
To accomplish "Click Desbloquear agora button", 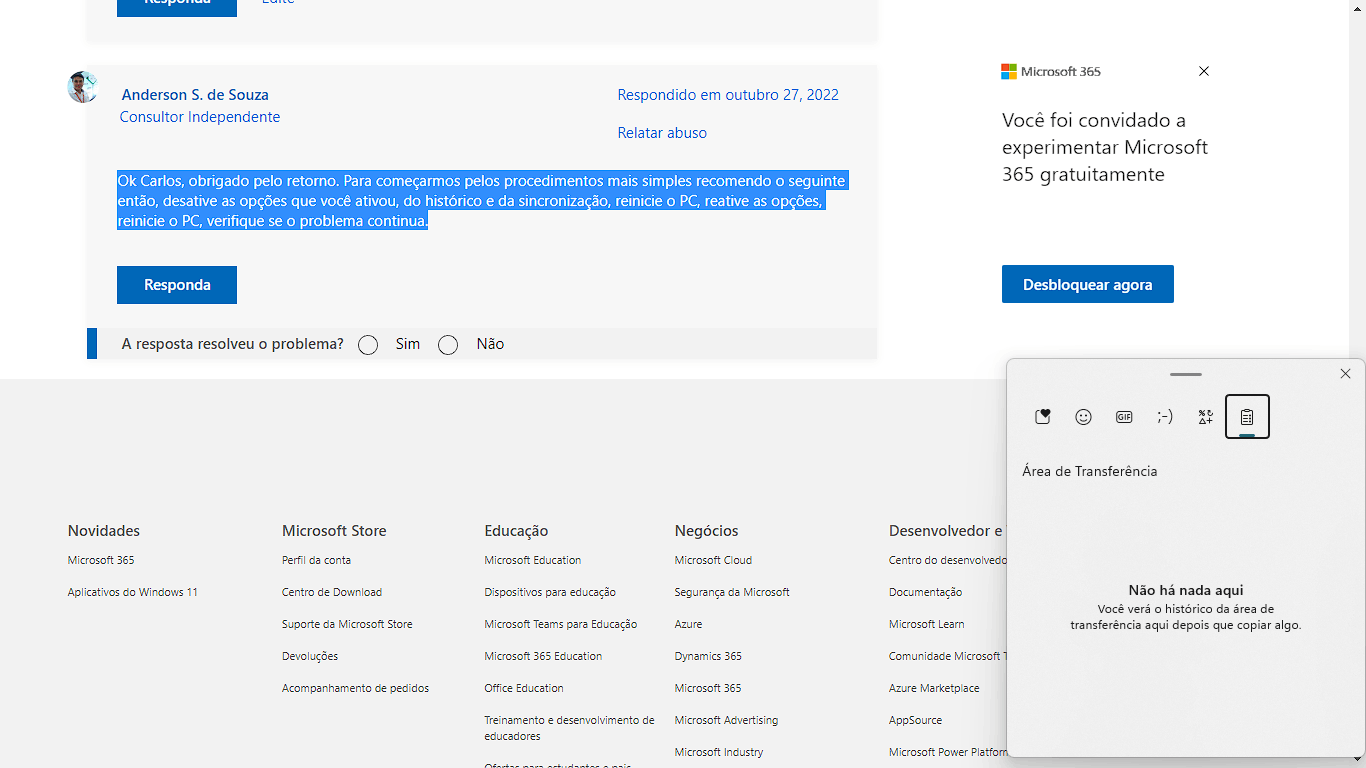I will coord(1088,284).
